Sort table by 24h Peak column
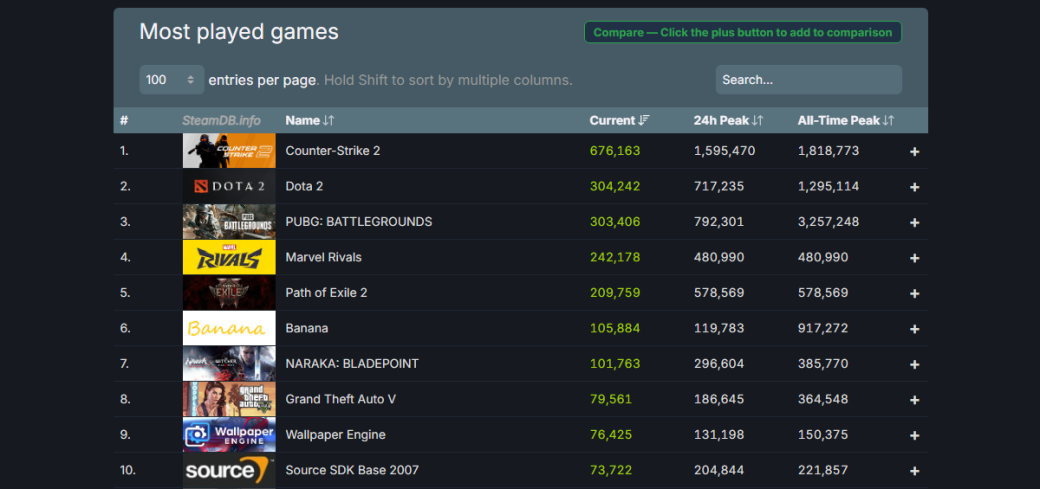This screenshot has width=1040, height=489. (x=728, y=120)
